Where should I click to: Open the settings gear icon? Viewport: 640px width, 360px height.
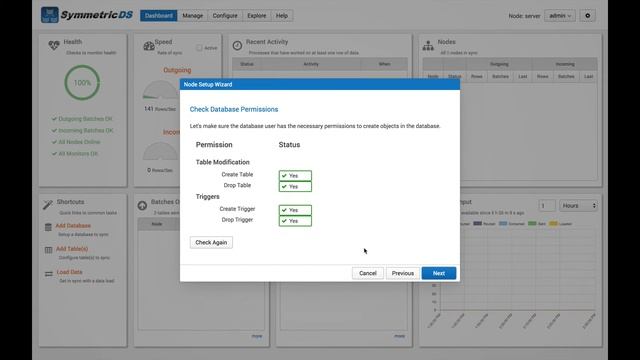[587, 16]
